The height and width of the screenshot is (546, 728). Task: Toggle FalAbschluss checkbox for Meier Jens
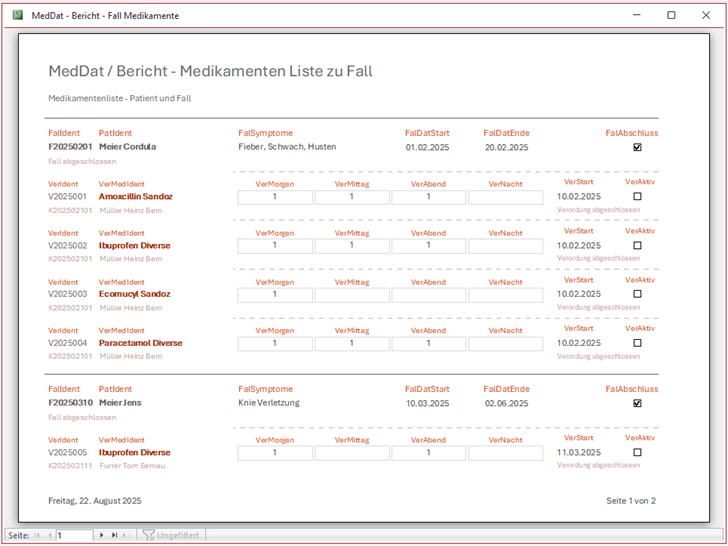pyautogui.click(x=637, y=403)
